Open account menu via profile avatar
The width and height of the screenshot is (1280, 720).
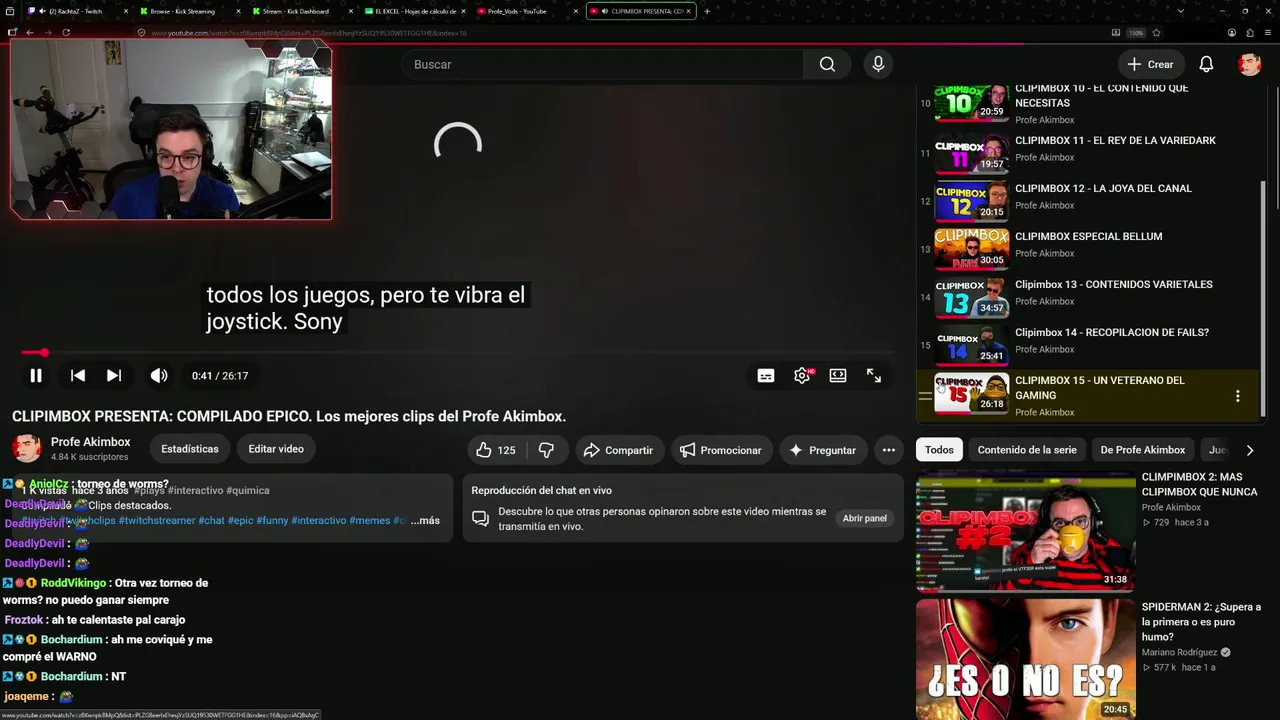[x=1250, y=64]
